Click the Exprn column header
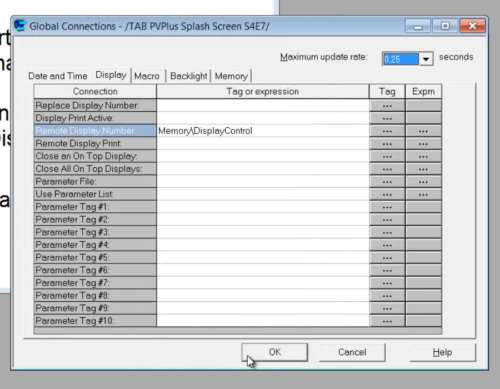Image resolution: width=500 pixels, height=389 pixels. (x=423, y=92)
